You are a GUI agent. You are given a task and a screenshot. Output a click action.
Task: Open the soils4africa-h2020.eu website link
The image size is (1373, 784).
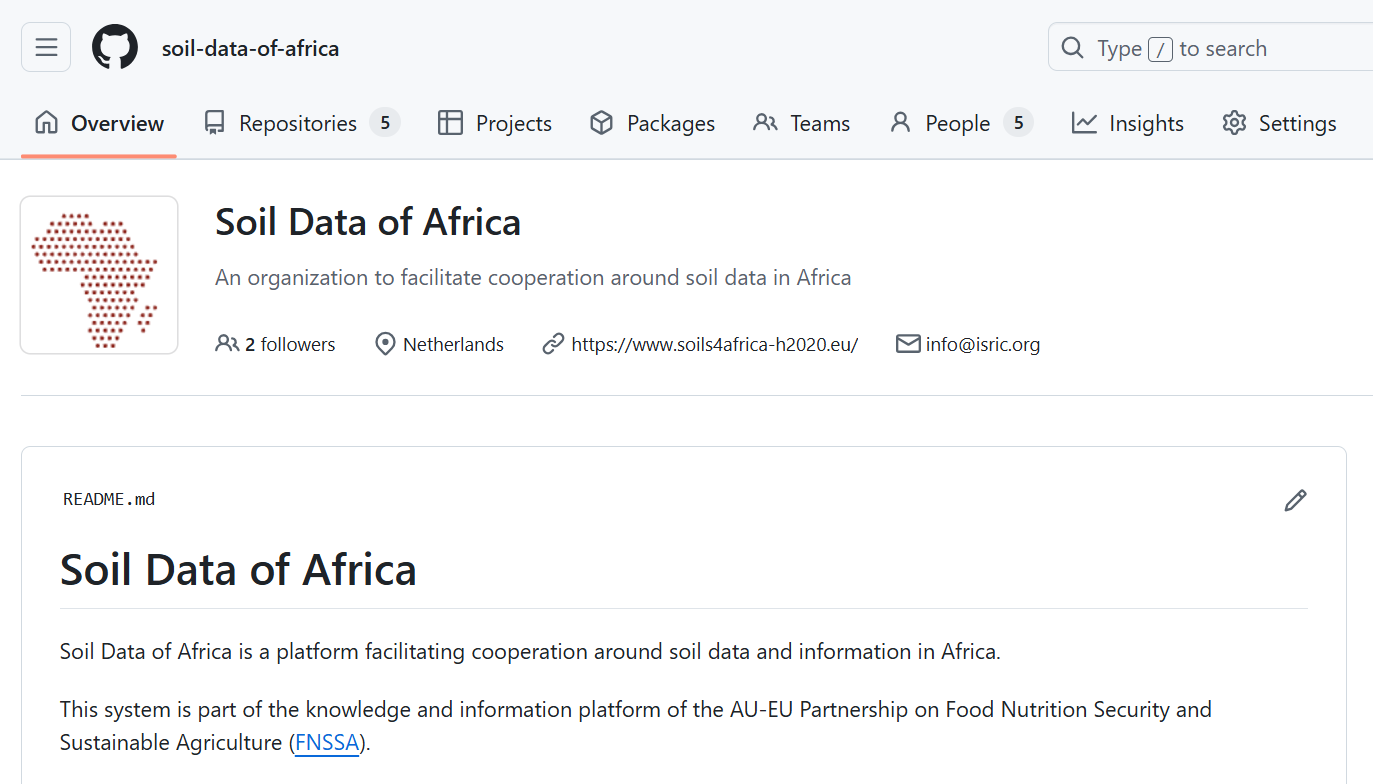coord(714,344)
